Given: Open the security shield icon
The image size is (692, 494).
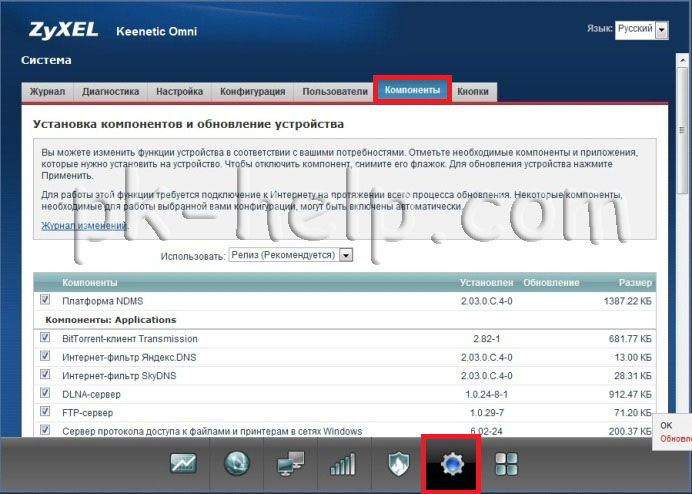Looking at the screenshot, I should point(396,464).
